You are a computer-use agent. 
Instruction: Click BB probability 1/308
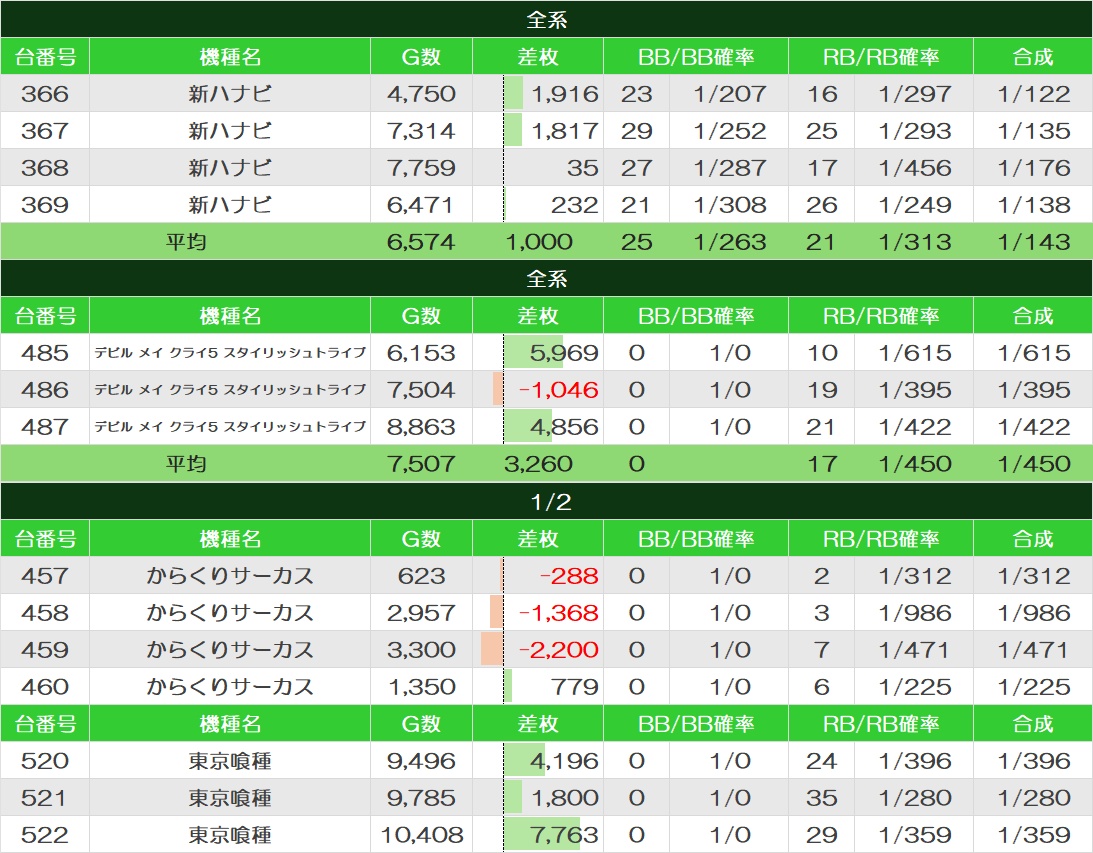[x=729, y=204]
